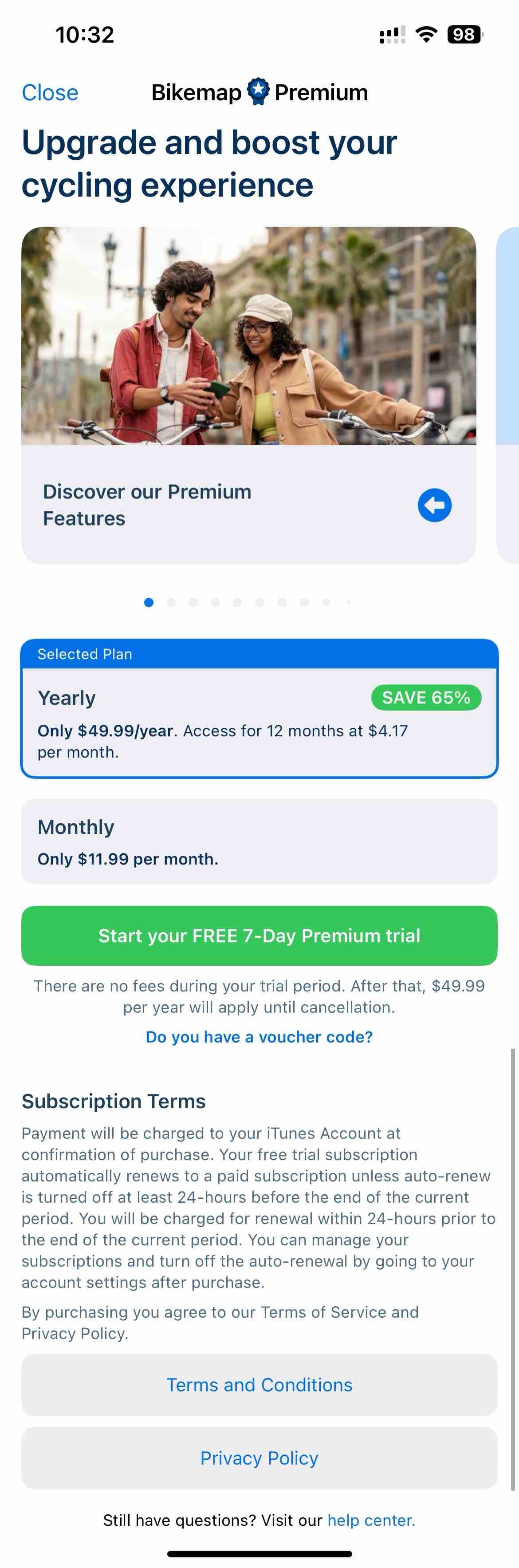Image resolution: width=519 pixels, height=1568 pixels.
Task: Jump to second carousel page dot
Action: tap(171, 602)
